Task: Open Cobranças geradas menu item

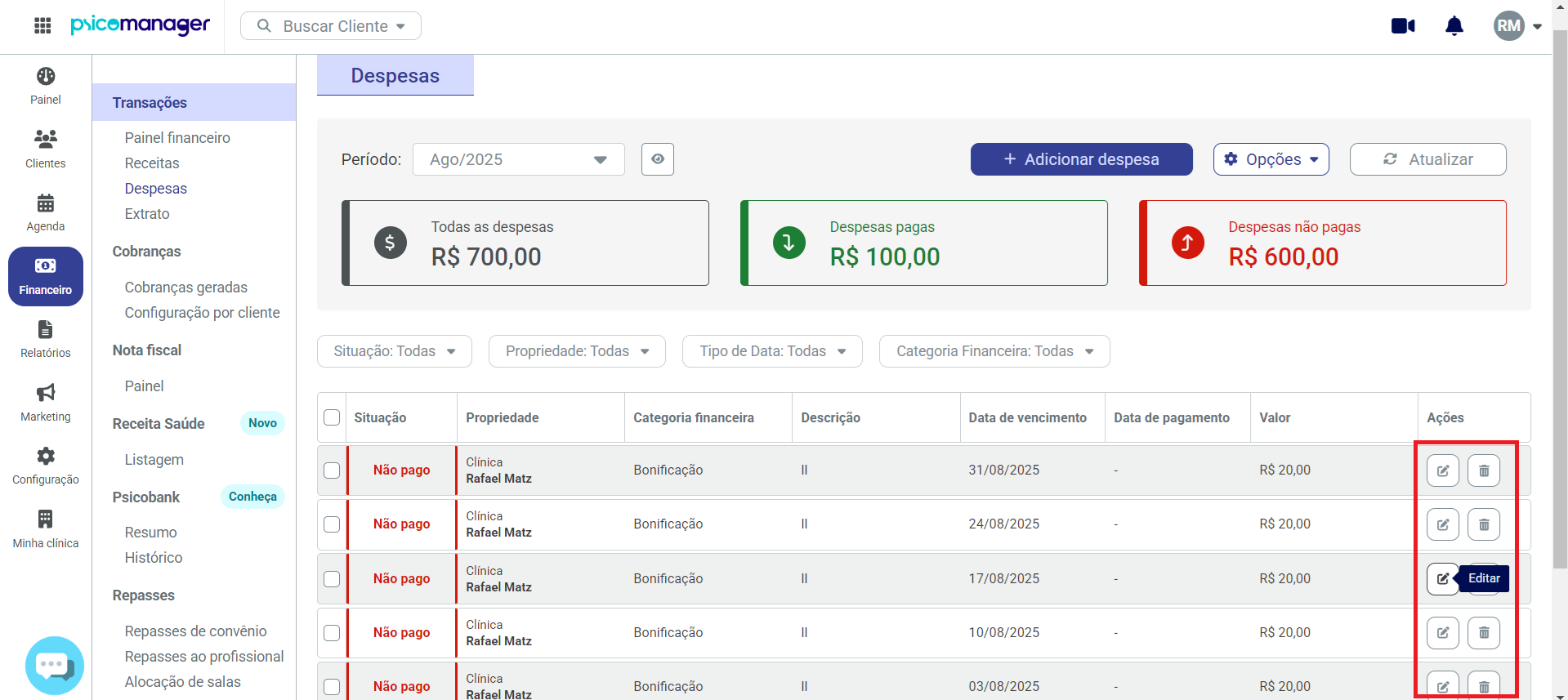Action: point(186,288)
